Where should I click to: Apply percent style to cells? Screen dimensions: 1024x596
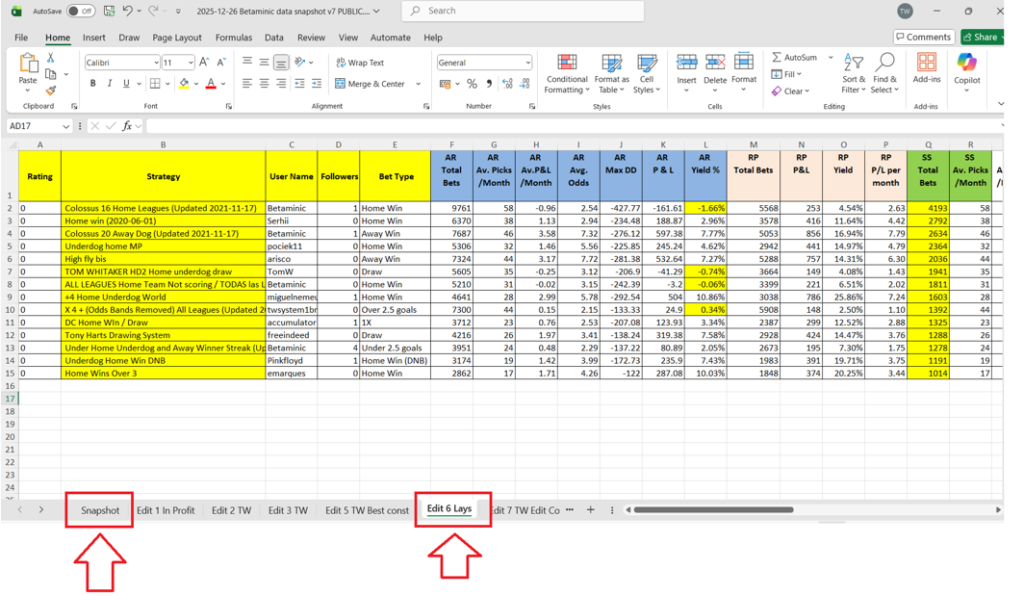coord(472,84)
